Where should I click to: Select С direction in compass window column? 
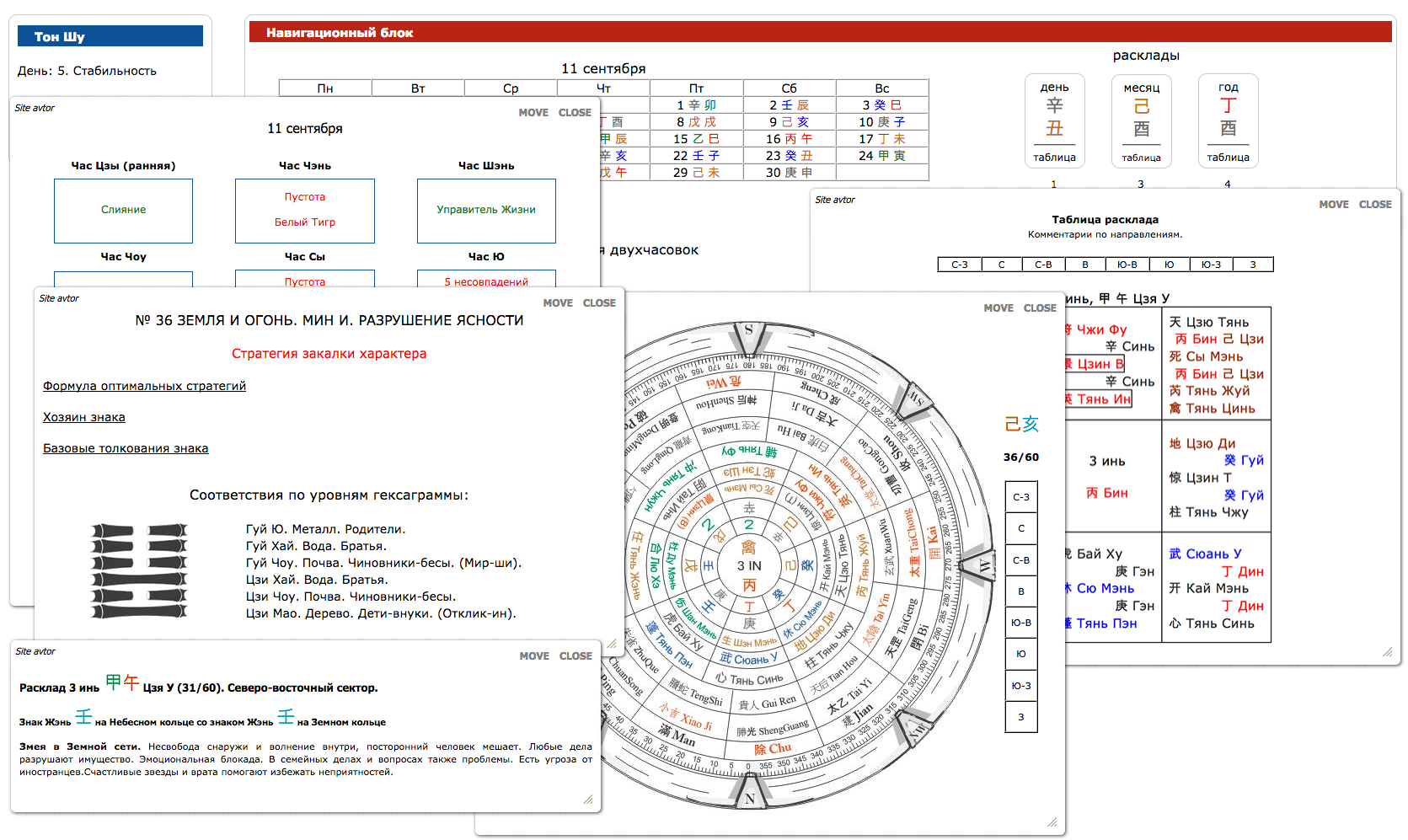pyautogui.click(x=1021, y=528)
